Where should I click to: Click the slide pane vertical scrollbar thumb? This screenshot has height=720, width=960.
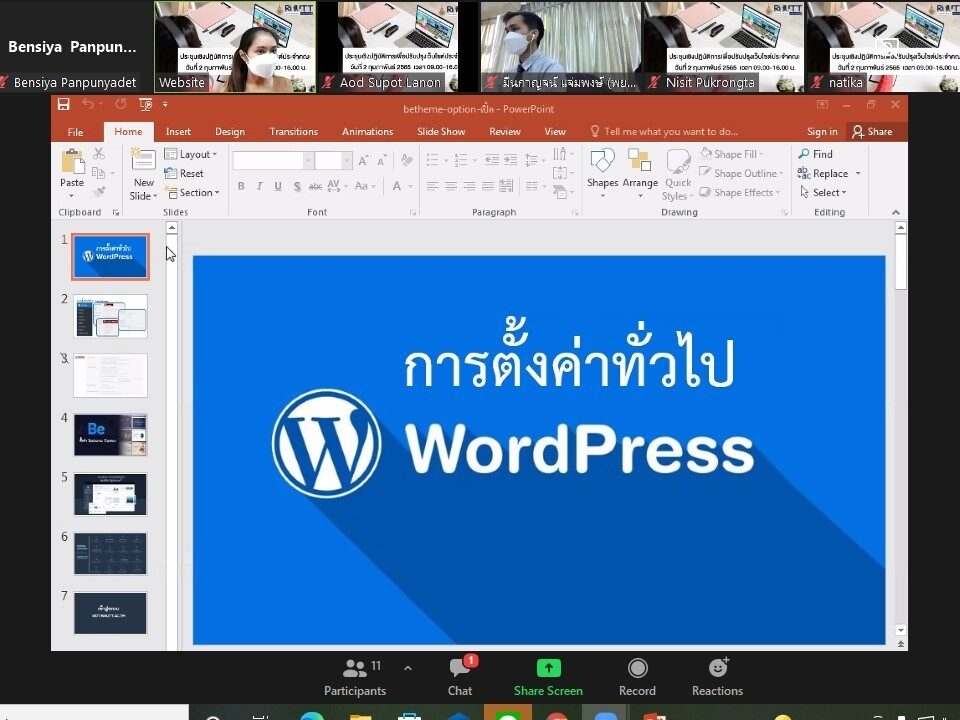tap(900, 262)
